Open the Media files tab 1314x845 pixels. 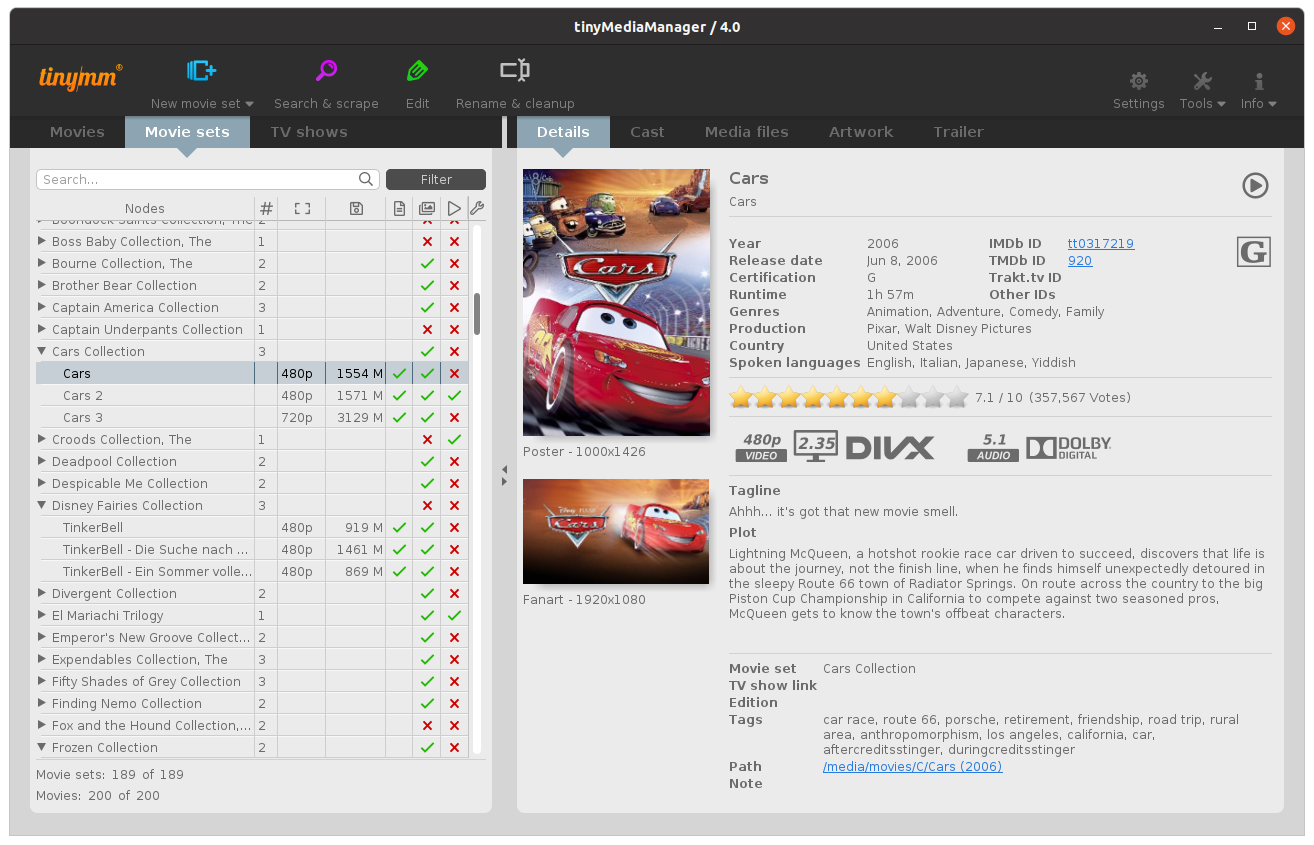746,132
